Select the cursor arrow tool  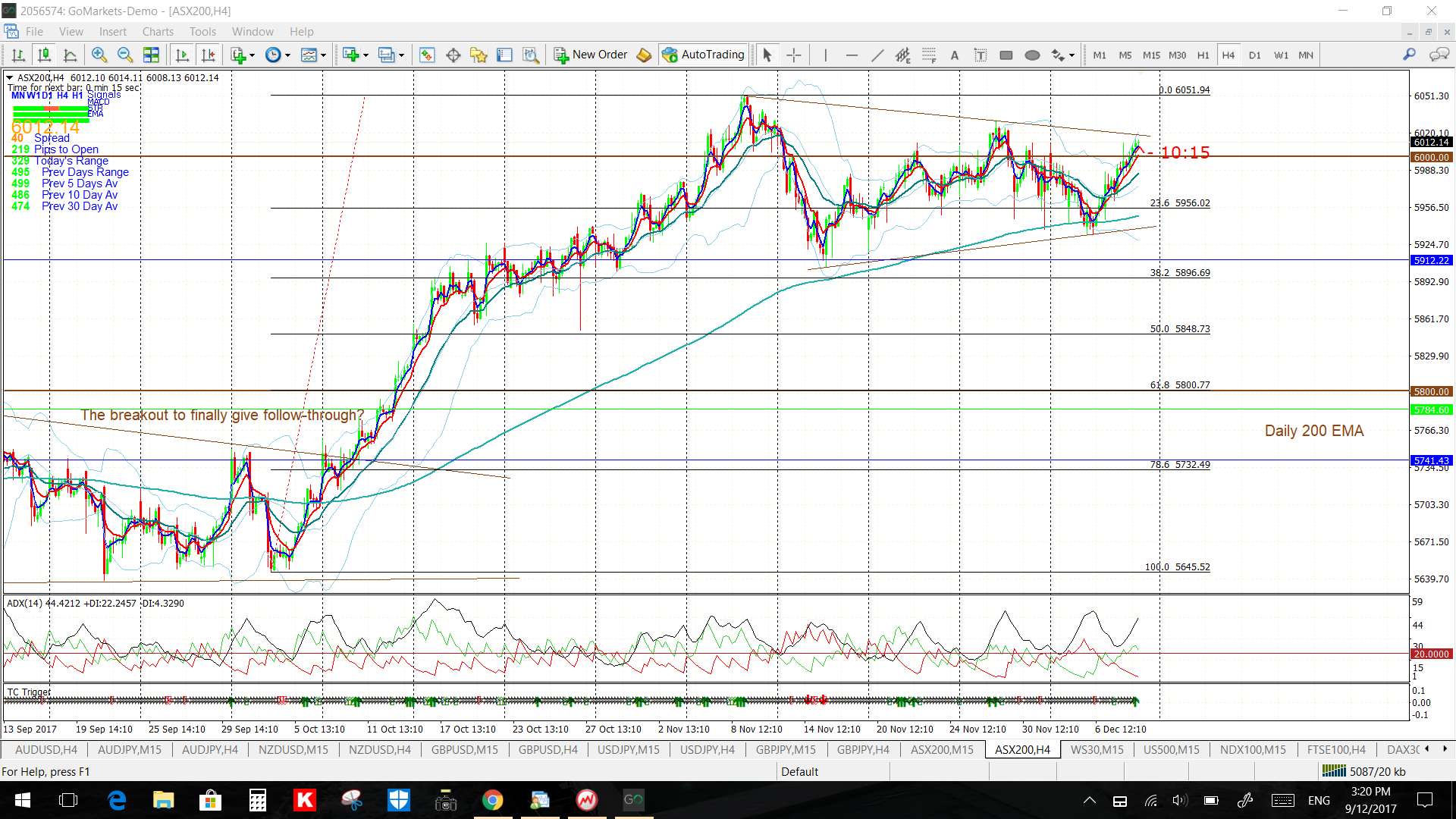point(767,55)
